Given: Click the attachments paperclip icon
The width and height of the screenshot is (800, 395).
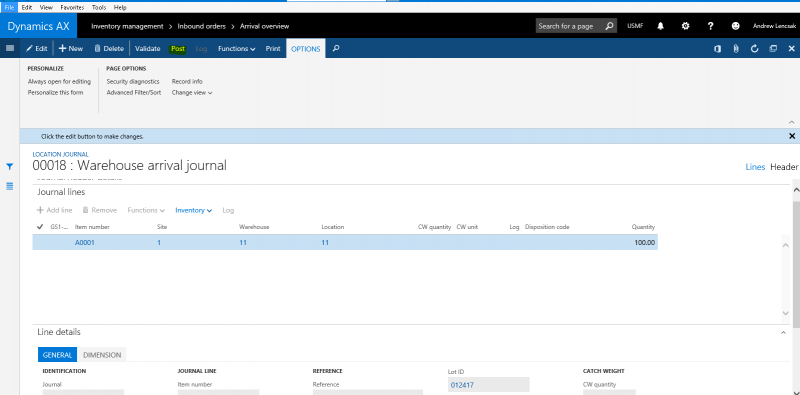Looking at the screenshot, I should (x=736, y=48).
